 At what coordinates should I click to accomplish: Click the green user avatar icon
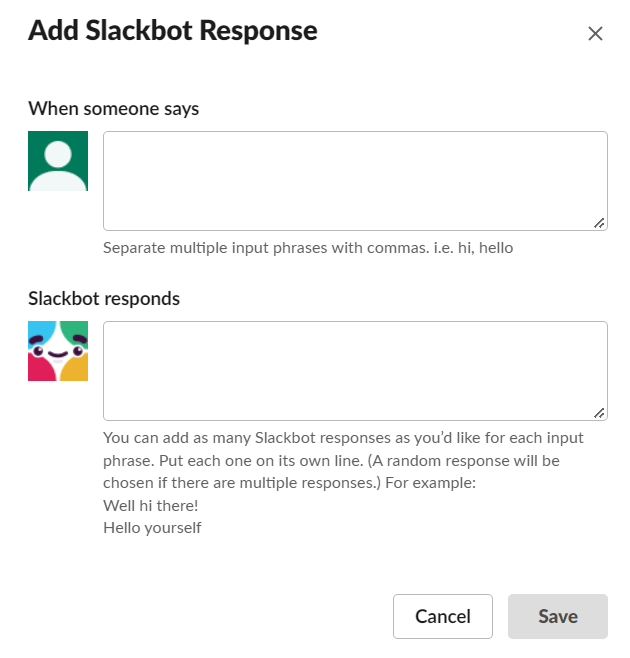[58, 161]
